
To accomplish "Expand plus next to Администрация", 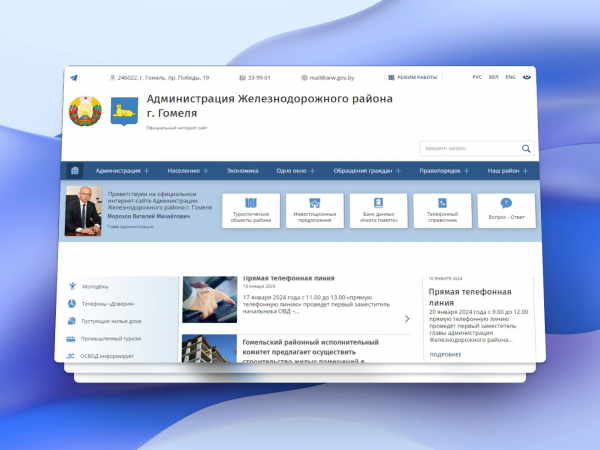I will pos(147,171).
